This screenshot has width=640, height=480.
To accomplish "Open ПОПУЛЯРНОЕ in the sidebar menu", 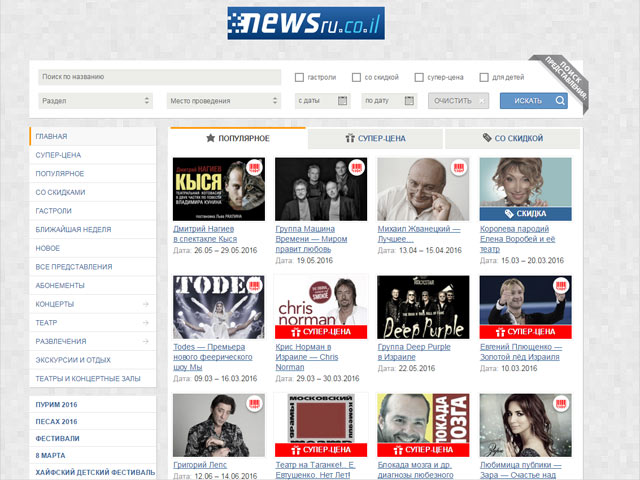I will 93,173.
